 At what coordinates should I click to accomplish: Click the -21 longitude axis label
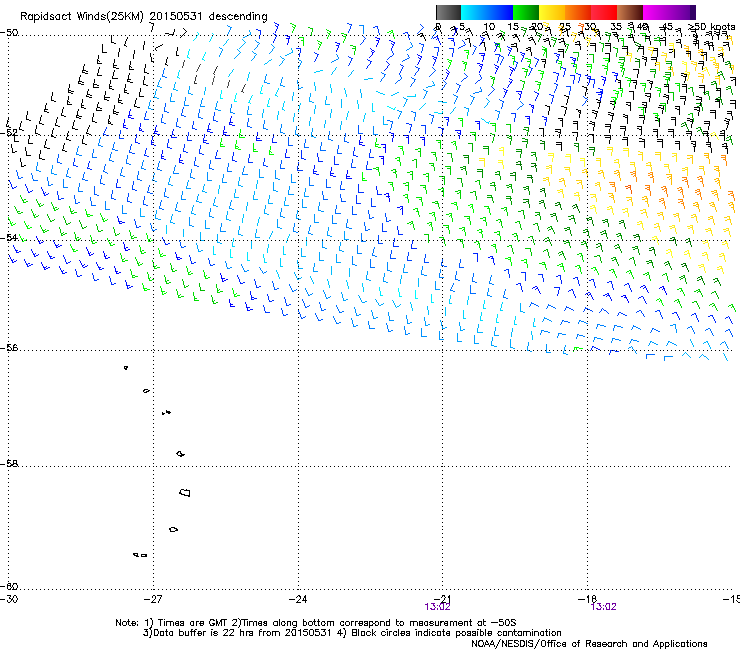click(442, 599)
